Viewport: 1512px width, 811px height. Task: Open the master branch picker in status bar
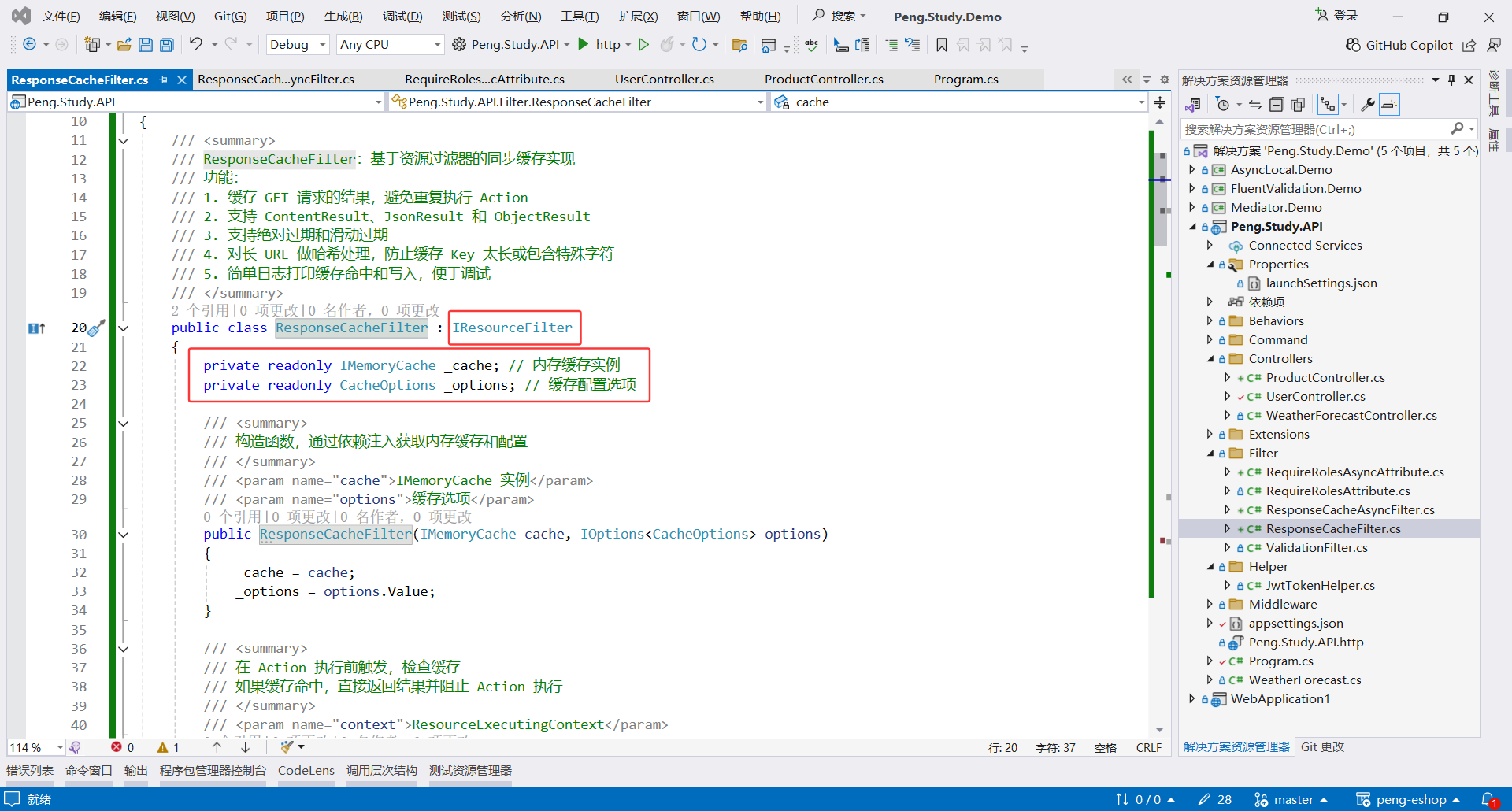coord(1290,799)
